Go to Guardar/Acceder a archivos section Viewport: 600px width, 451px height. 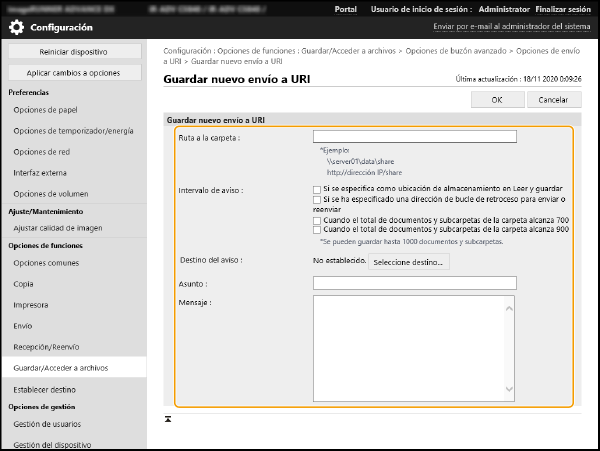(62, 368)
